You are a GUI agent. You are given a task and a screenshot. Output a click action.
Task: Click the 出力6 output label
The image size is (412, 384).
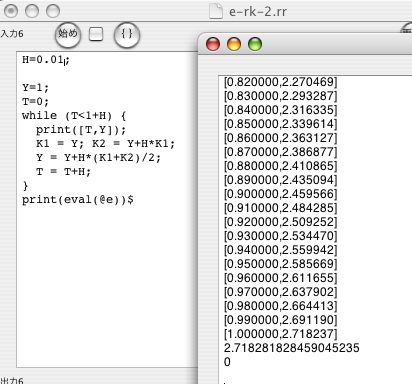[x=12, y=380]
